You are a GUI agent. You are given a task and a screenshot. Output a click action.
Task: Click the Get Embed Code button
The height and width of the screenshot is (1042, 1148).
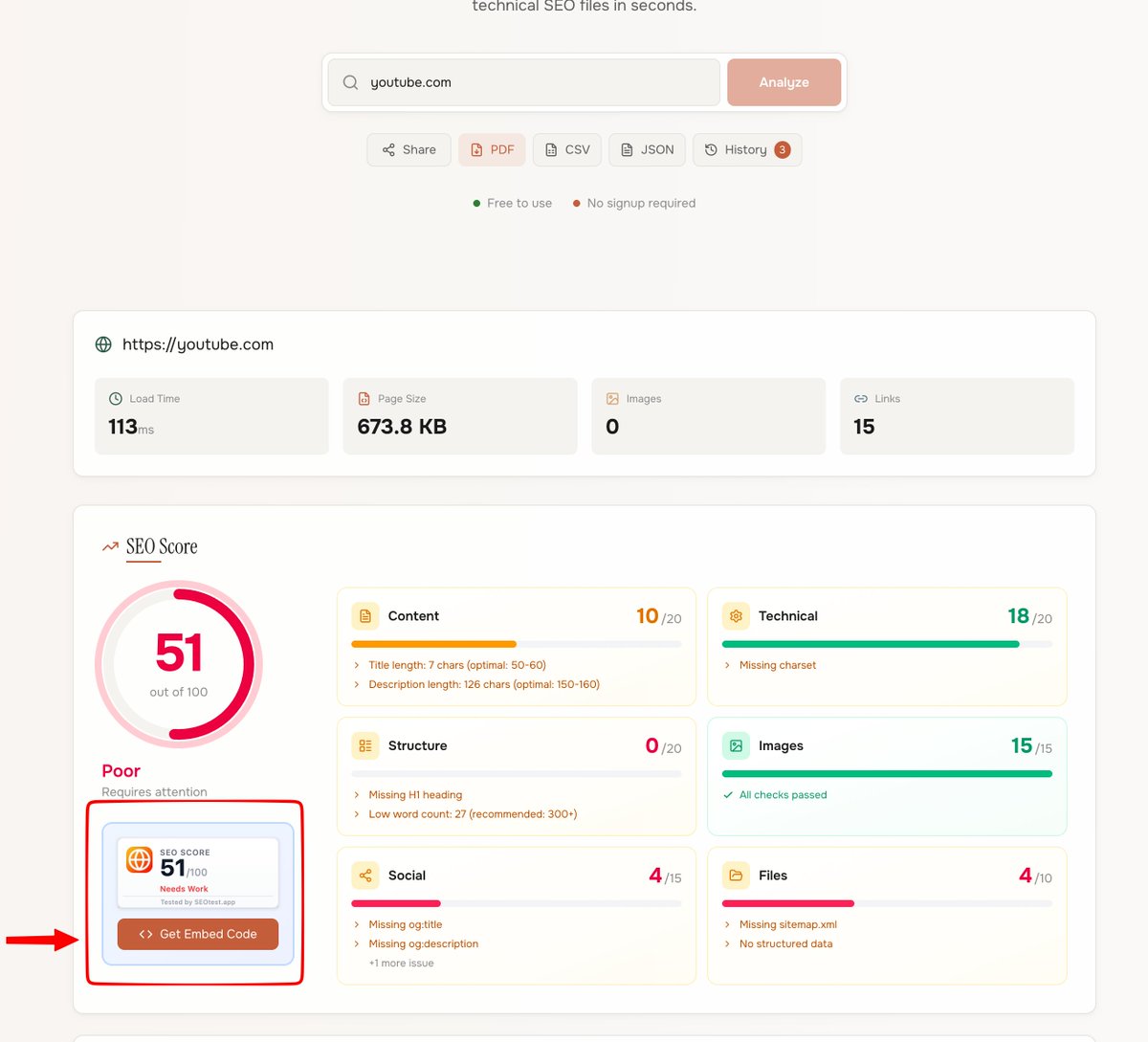[x=198, y=934]
